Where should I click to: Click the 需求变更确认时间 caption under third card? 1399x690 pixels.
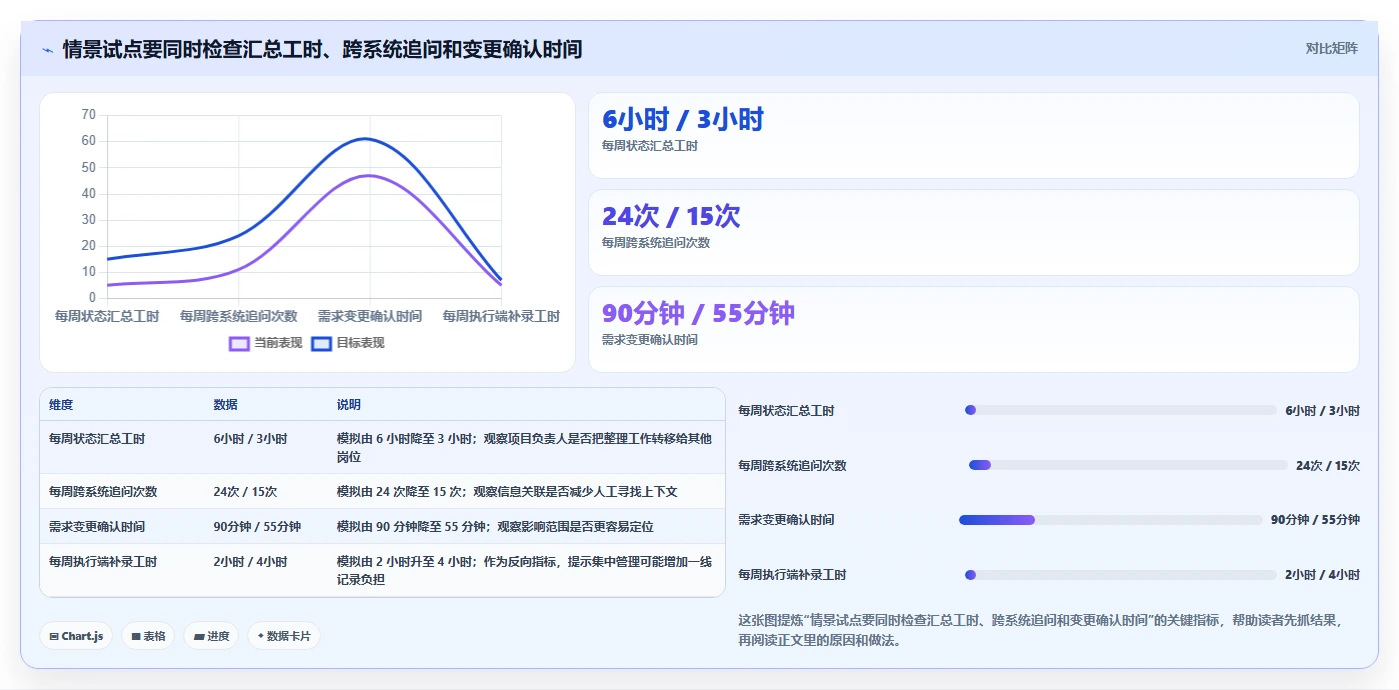point(650,340)
